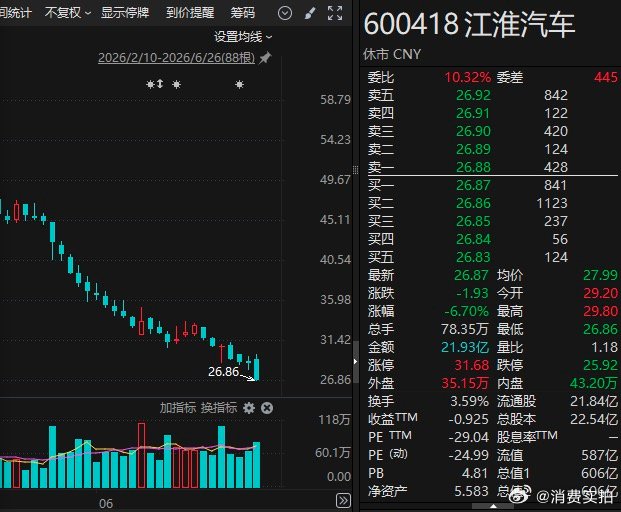
Task: Click the 委差 value 445
Action: point(606,78)
